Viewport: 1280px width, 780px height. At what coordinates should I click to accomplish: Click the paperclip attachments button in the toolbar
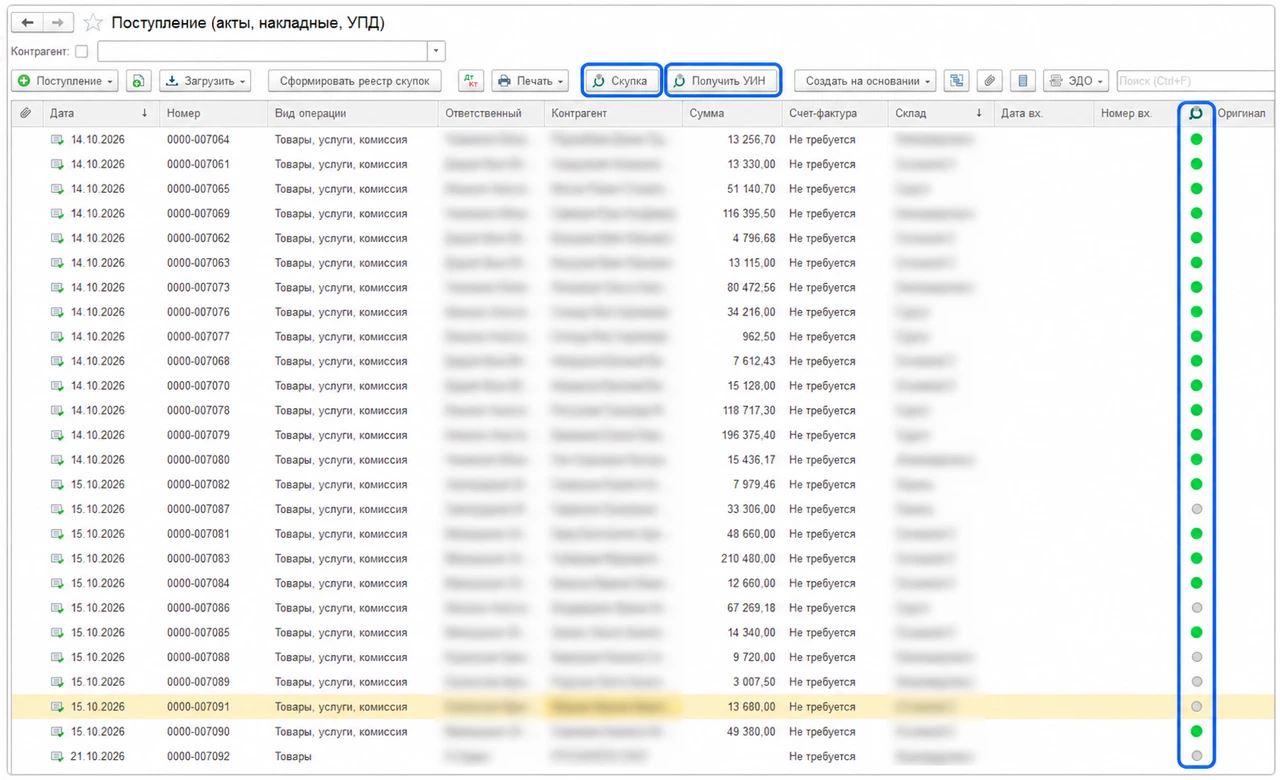[989, 81]
